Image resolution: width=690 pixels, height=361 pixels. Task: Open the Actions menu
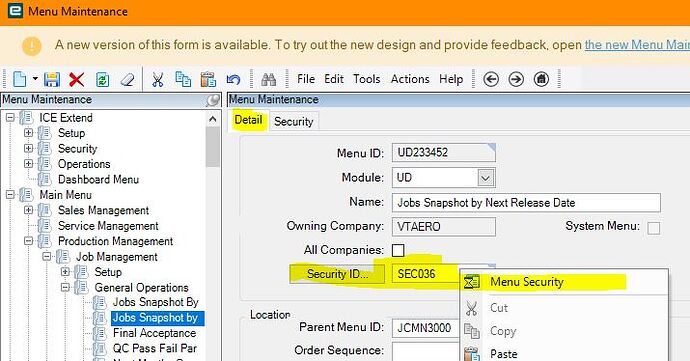click(410, 79)
